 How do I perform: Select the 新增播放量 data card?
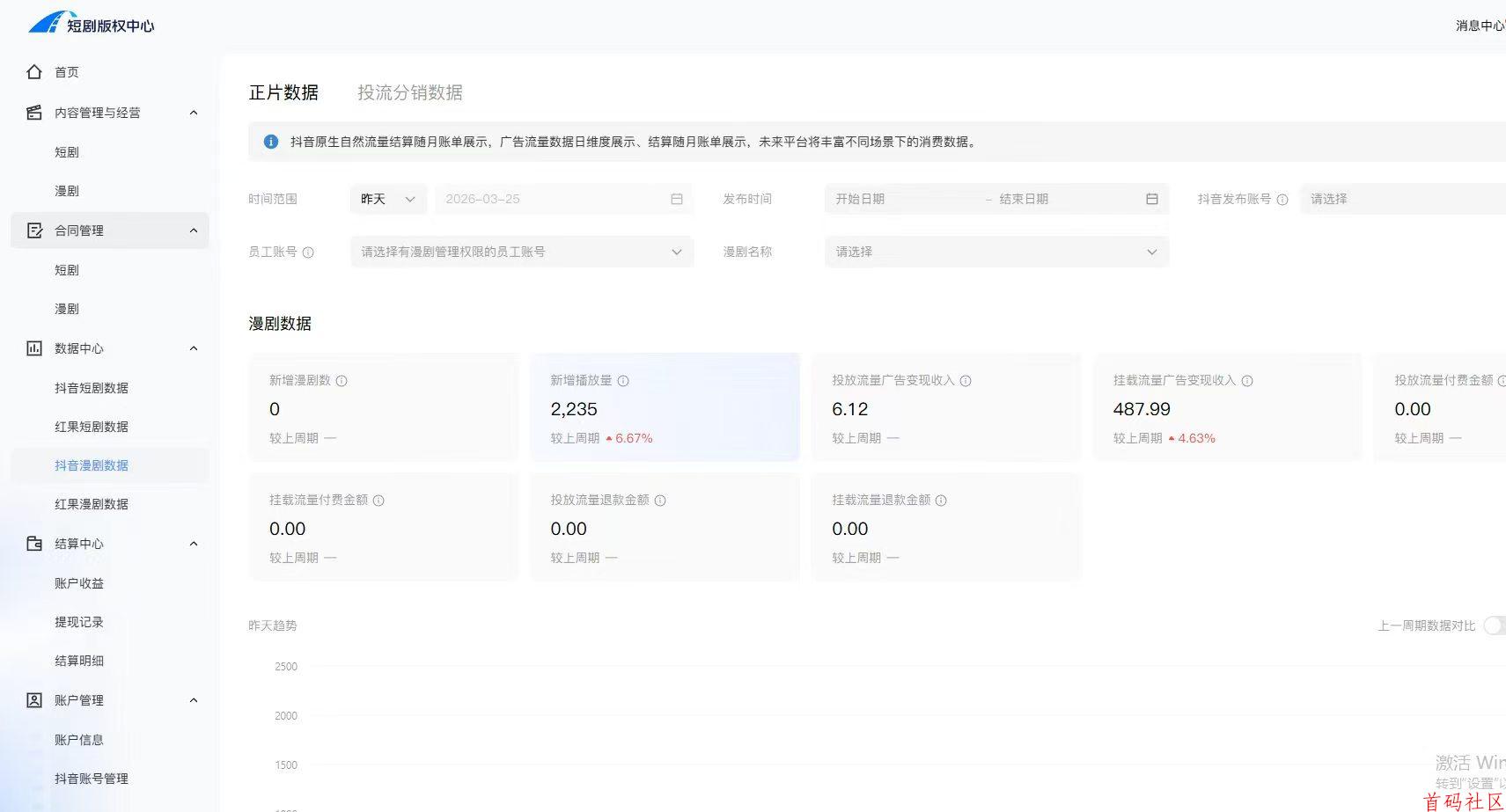click(665, 407)
